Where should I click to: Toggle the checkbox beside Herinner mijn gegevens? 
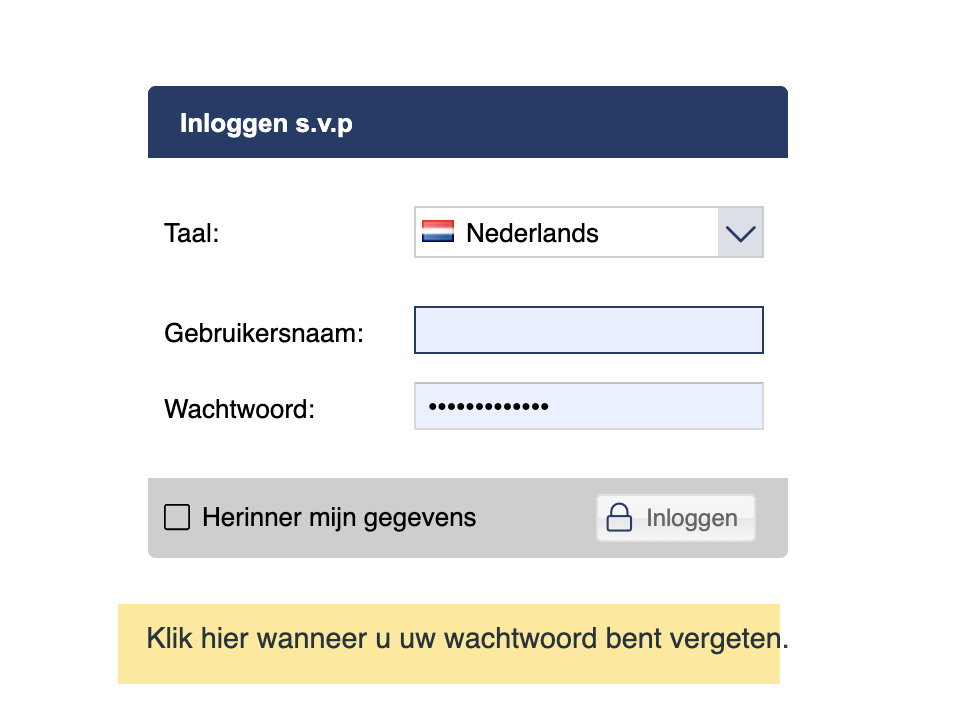(x=176, y=517)
